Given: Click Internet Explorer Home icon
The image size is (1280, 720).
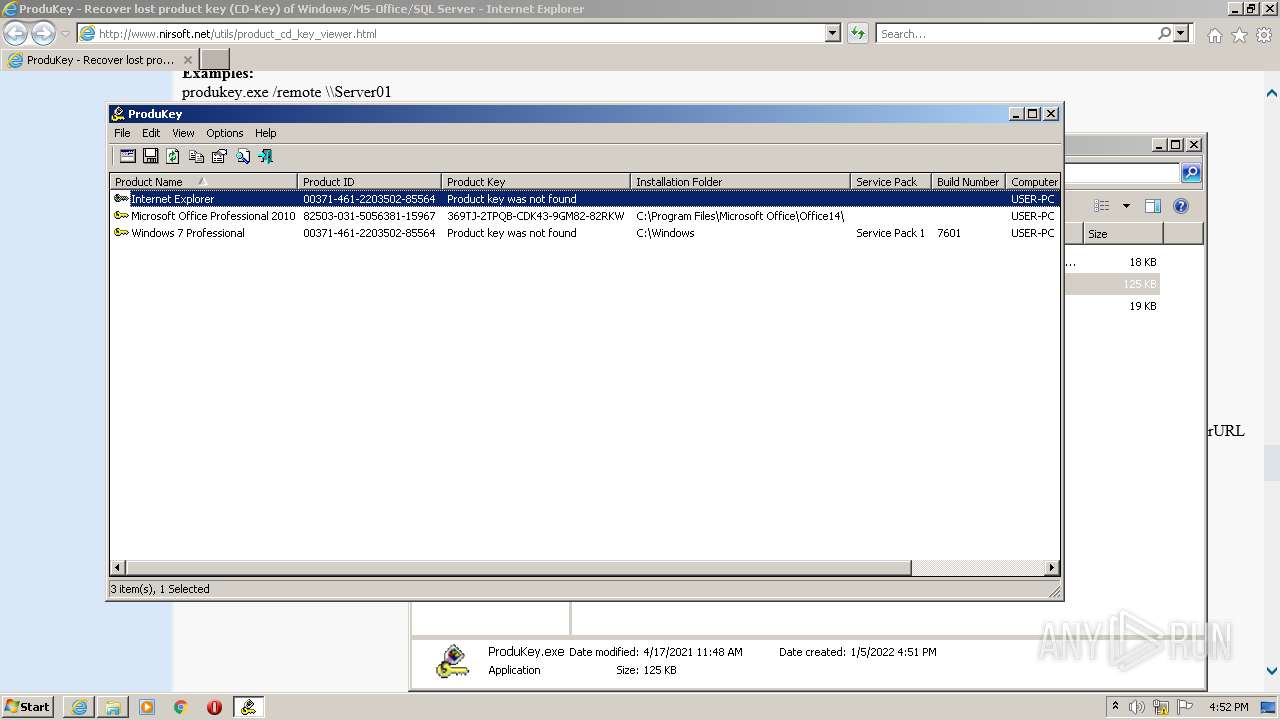Looking at the screenshot, I should click(x=1214, y=35).
